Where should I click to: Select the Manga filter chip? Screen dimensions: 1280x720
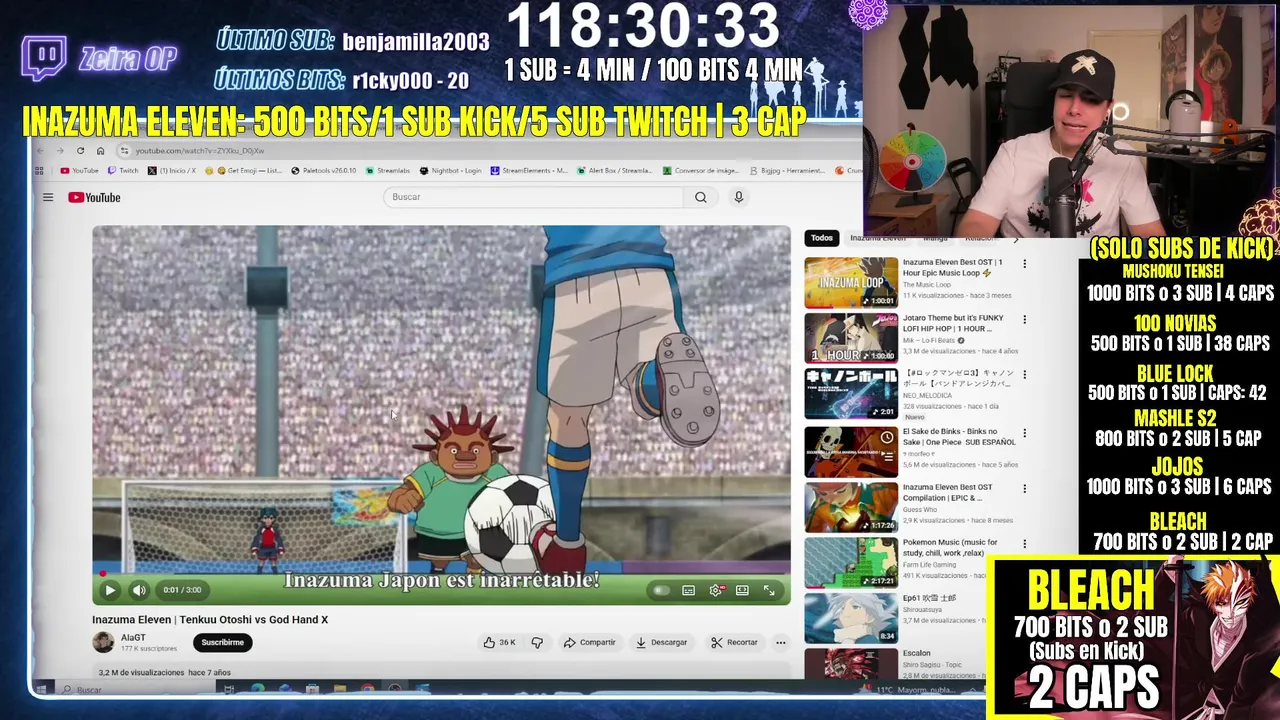coord(935,238)
